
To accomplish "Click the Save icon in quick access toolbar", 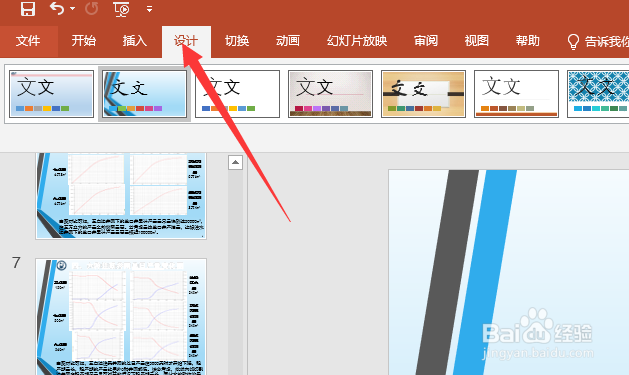I will point(28,8).
